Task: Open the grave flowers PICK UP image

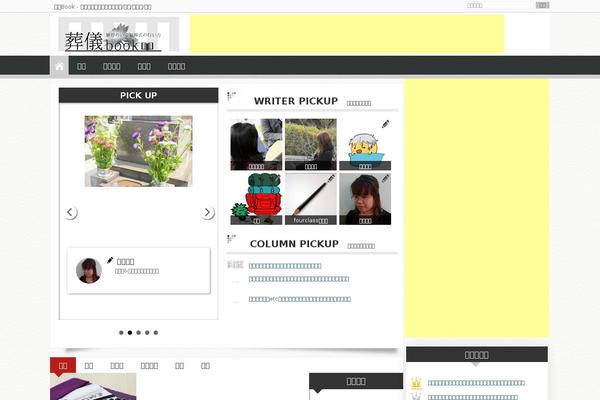Action: coord(139,151)
